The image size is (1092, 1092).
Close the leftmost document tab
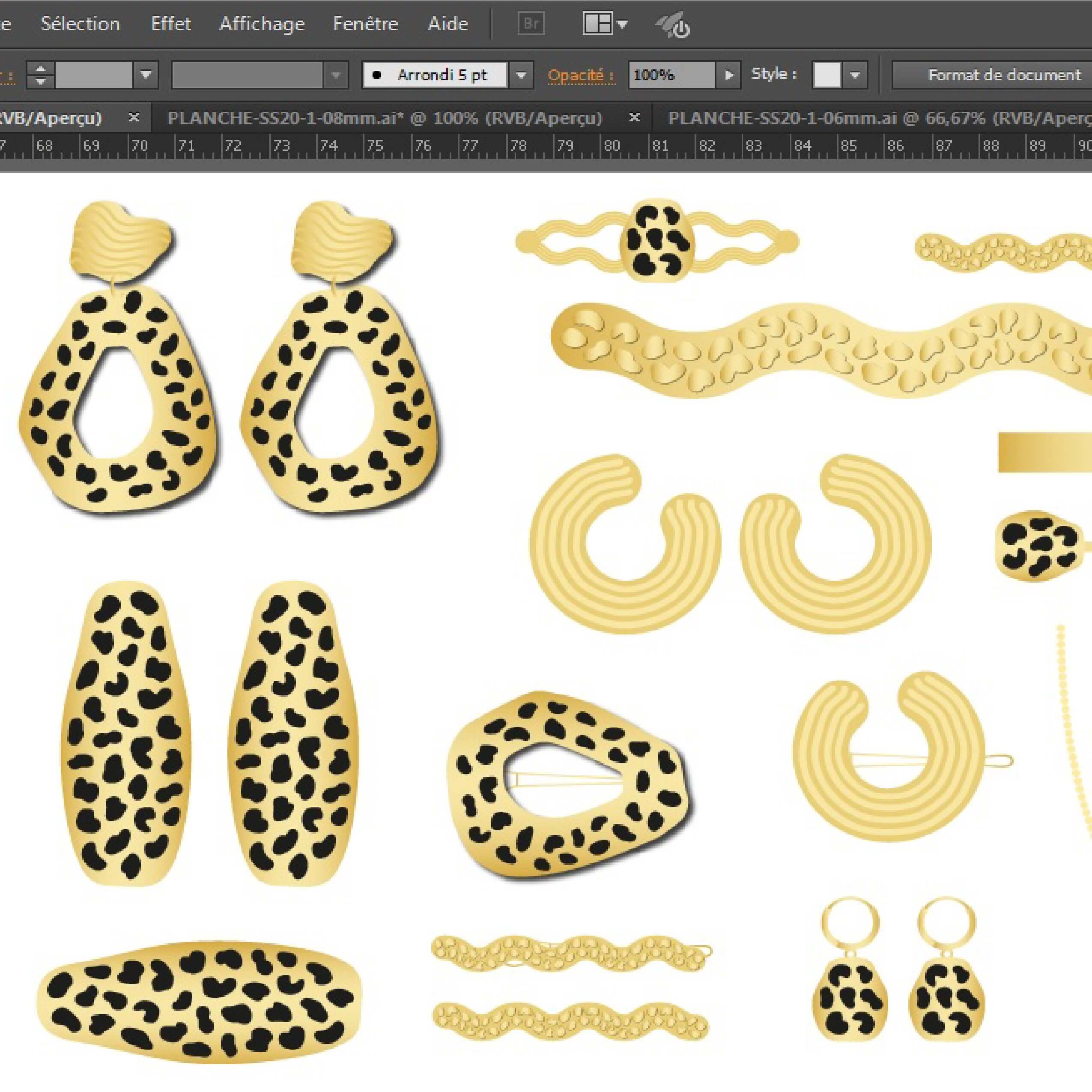(134, 117)
